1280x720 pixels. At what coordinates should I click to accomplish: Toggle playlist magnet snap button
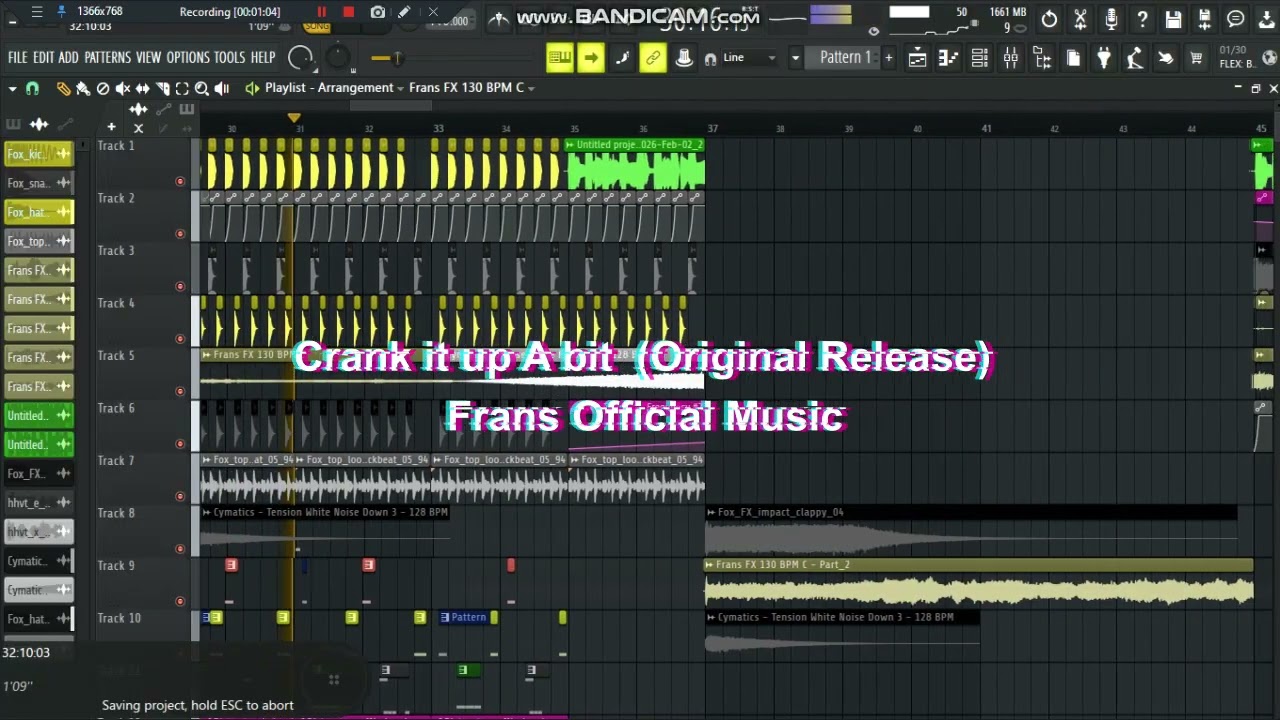click(32, 88)
